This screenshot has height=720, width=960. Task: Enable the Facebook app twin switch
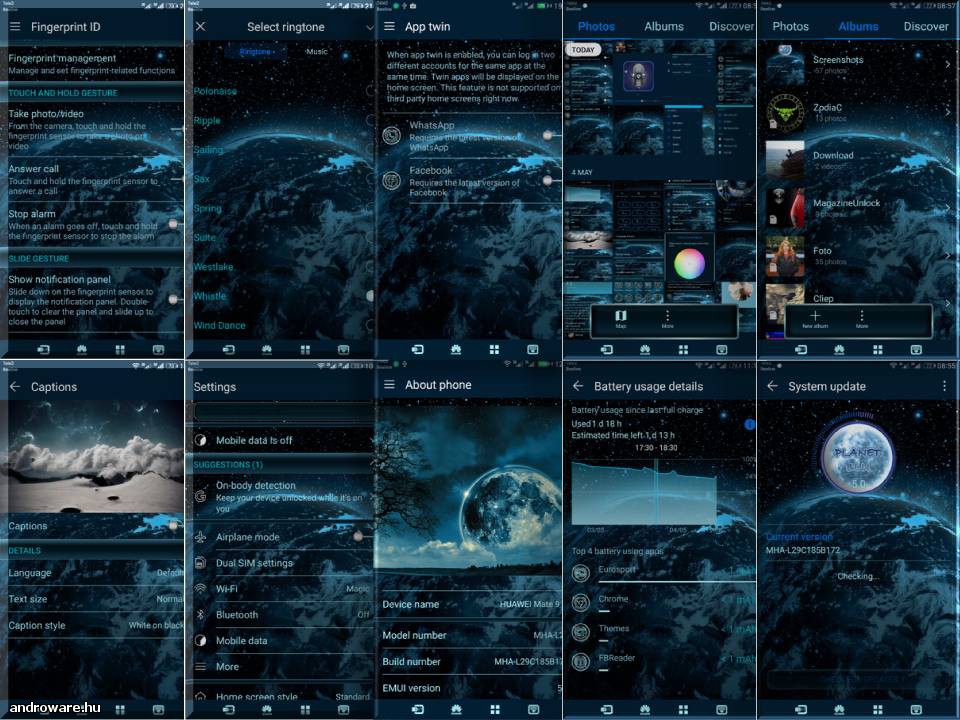click(549, 181)
